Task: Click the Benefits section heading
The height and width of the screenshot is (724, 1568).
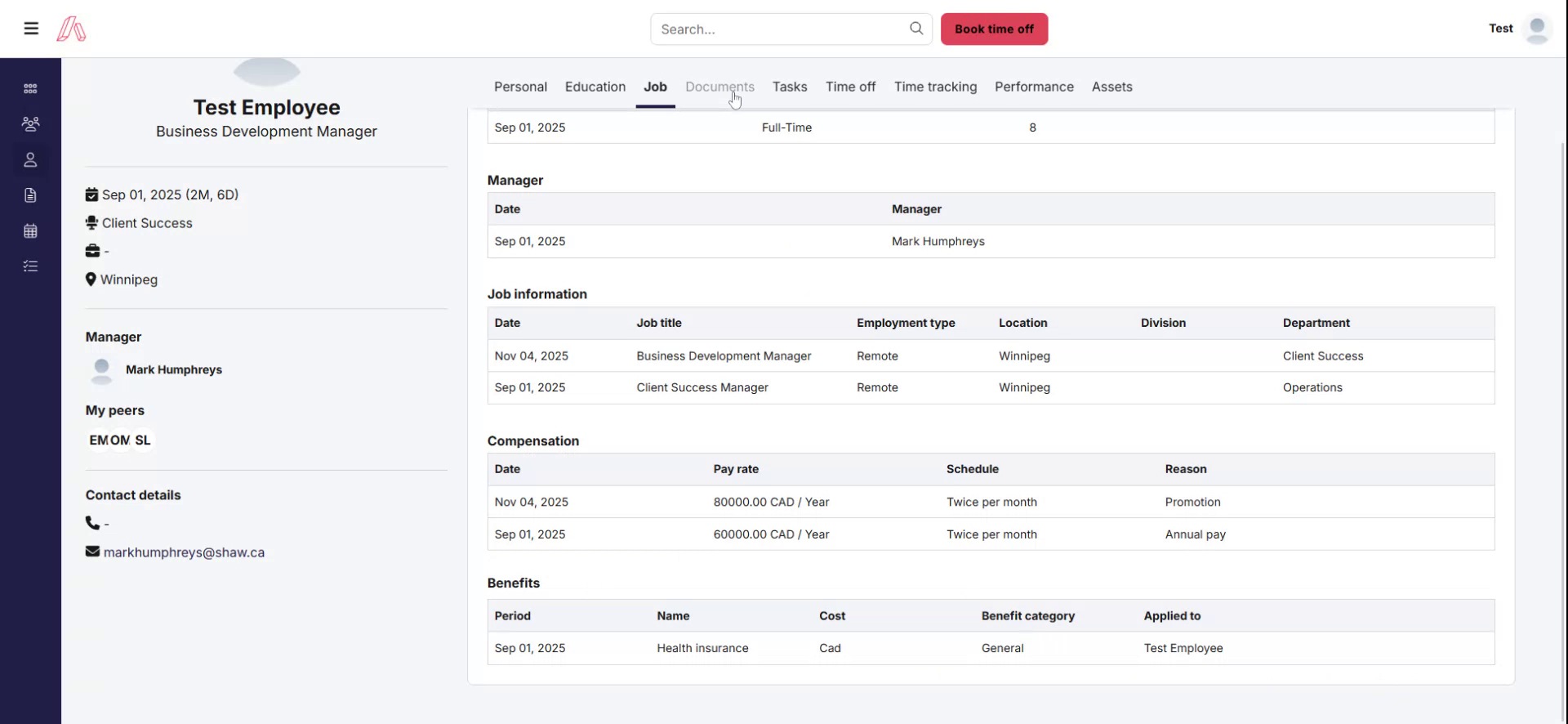Action: point(513,583)
